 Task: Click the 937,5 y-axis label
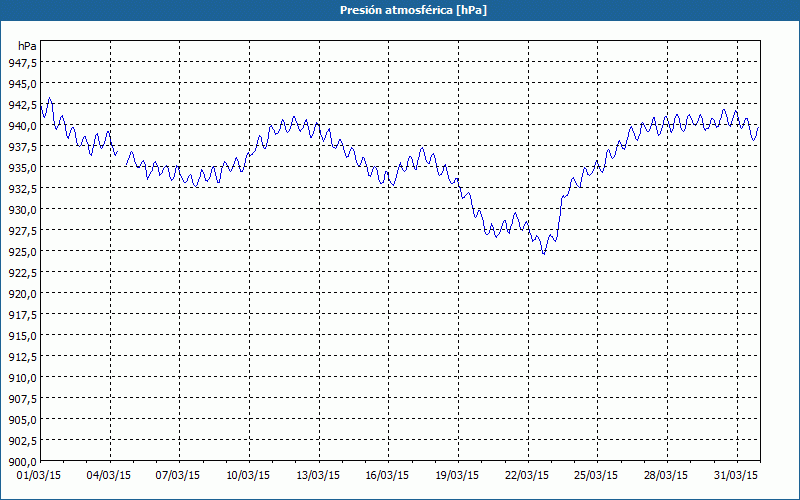(x=22, y=146)
